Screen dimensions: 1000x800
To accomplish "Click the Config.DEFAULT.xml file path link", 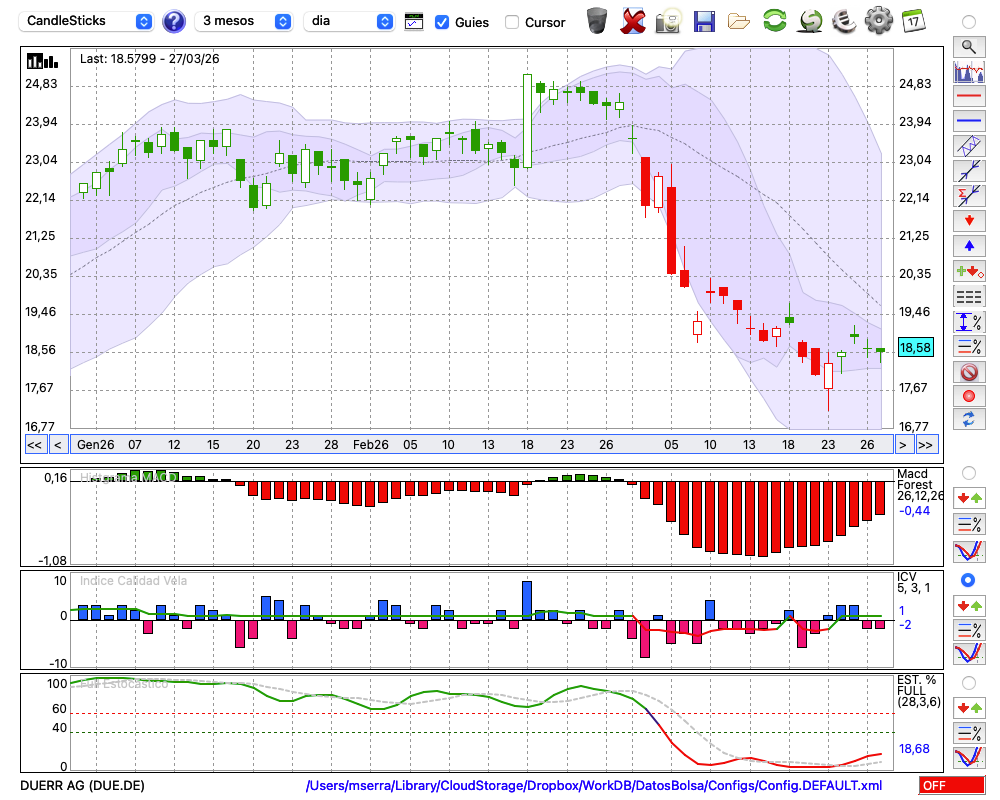I will (x=594, y=785).
